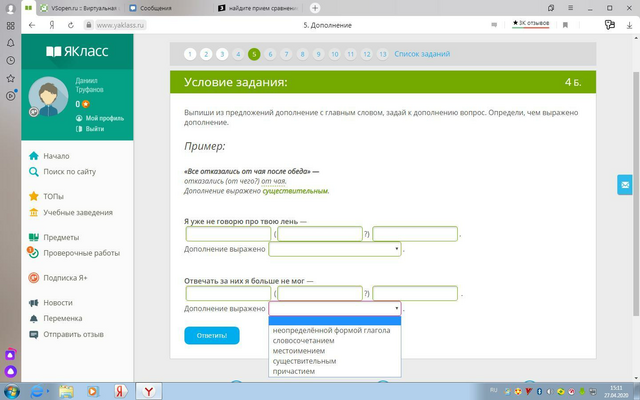Go to task number 7
Screen dimensions: 640x400
pyautogui.click(x=286, y=54)
